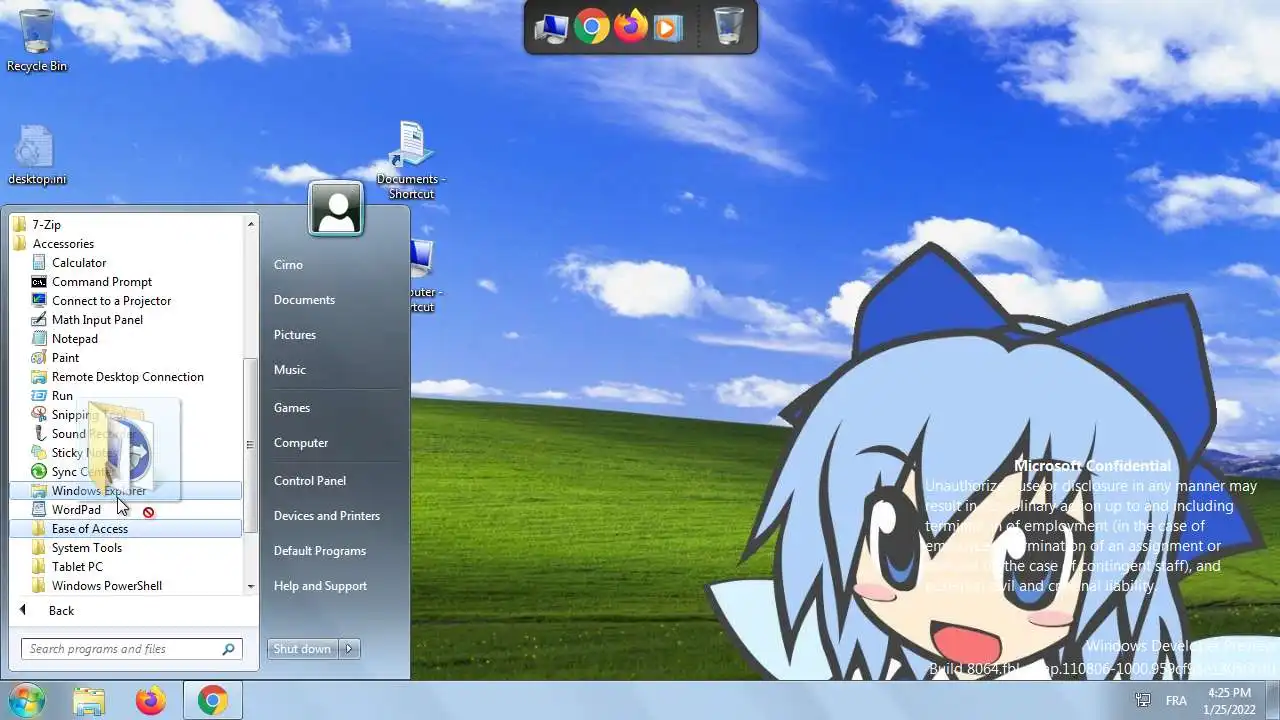Screen dimensions: 1280x720
Task: Open Sound Recorder entry icon
Action: pyautogui.click(x=39, y=434)
